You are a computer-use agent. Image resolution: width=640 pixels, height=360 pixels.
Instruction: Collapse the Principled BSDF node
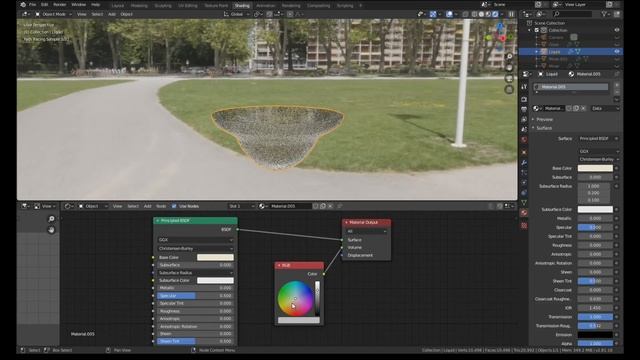coord(158,221)
